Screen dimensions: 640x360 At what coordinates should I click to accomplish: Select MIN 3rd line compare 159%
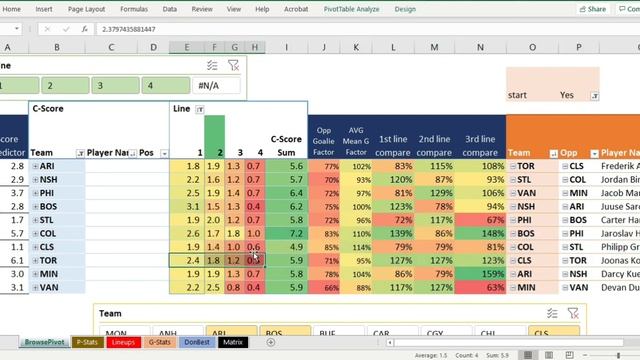pos(480,274)
